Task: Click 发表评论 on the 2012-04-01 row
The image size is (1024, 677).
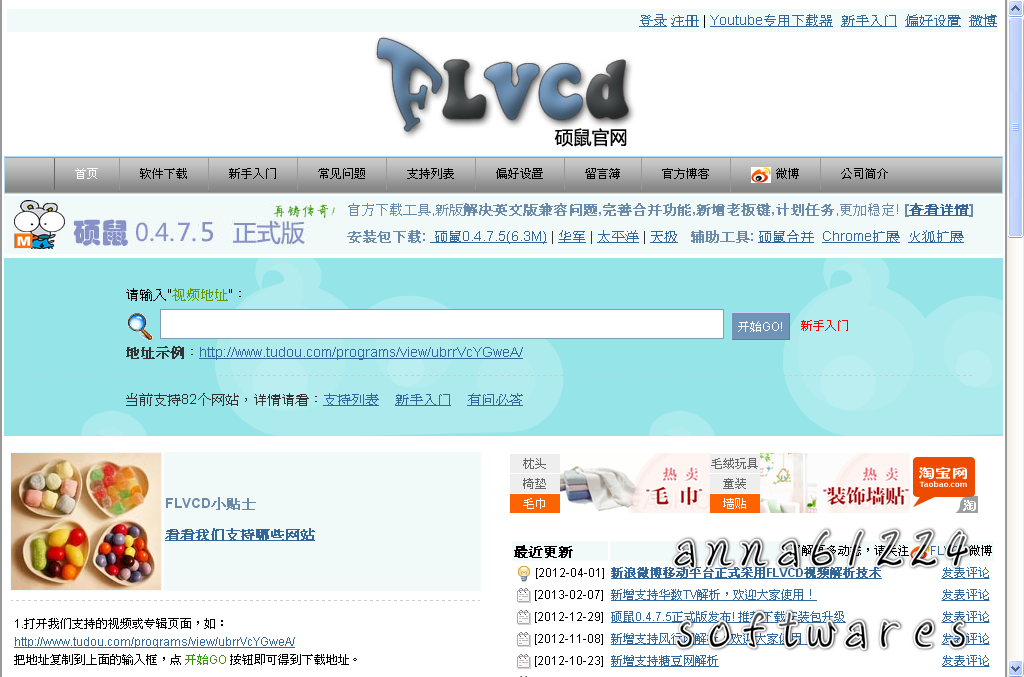Action: (x=965, y=573)
